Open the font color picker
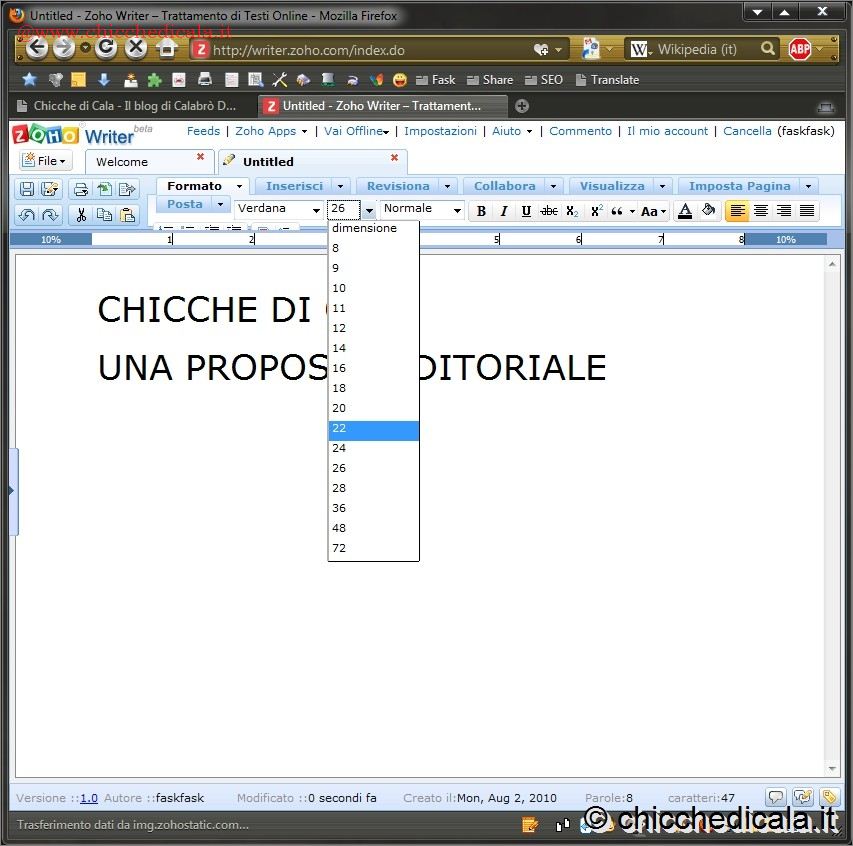Viewport: 853px width, 846px height. pos(685,211)
